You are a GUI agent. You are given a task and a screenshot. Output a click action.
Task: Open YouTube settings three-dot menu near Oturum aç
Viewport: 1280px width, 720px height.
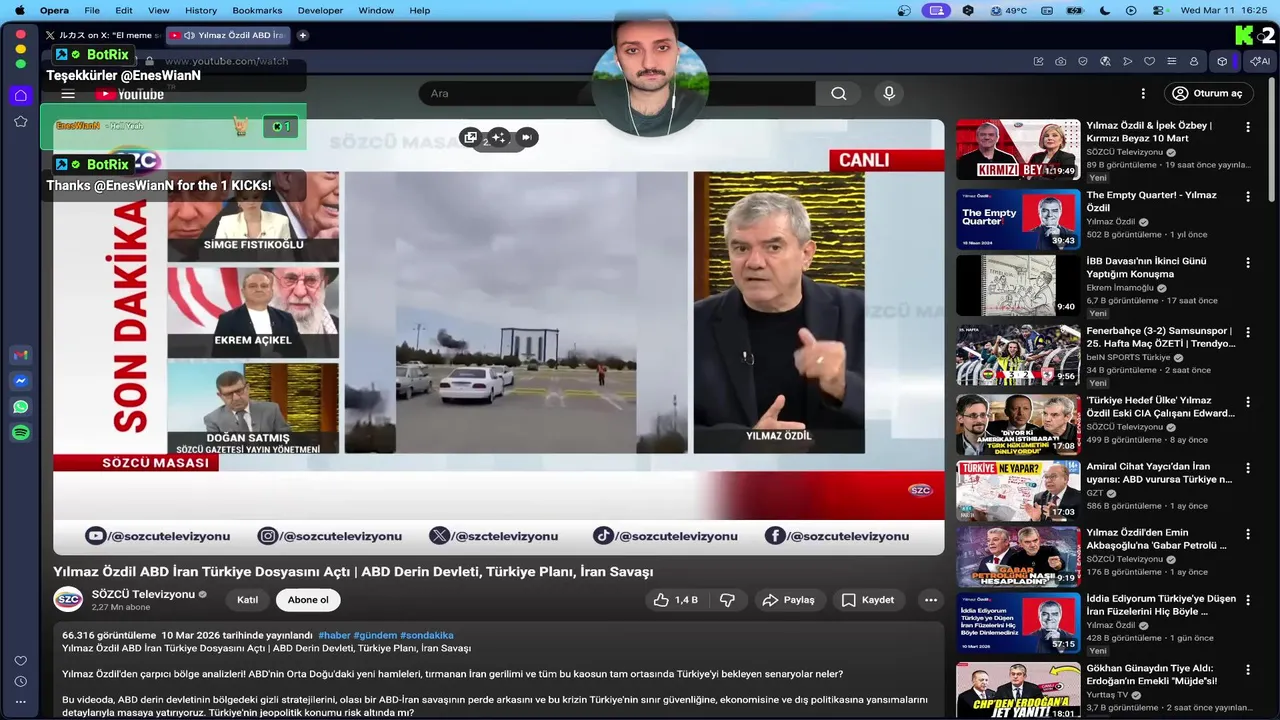click(x=1142, y=93)
